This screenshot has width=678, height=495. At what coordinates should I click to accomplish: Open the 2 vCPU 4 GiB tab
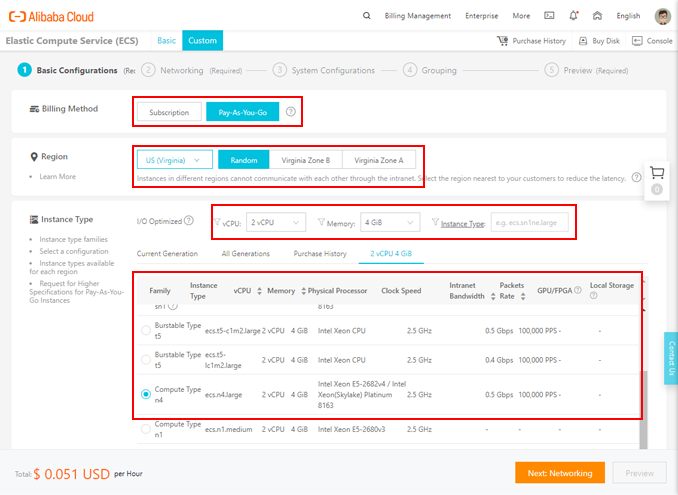pyautogui.click(x=391, y=254)
